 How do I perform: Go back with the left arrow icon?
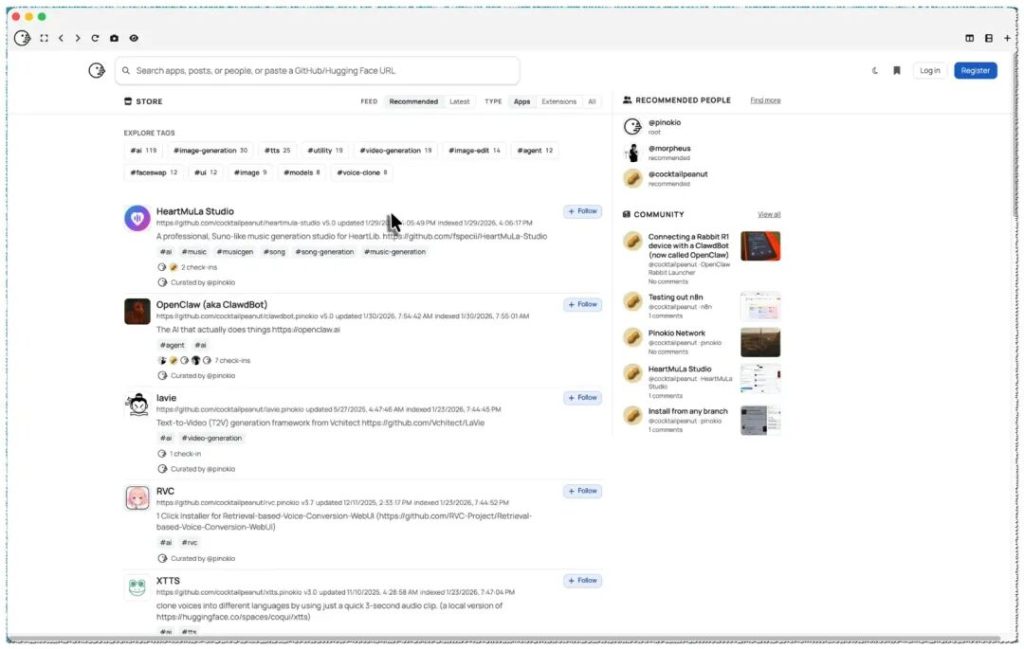[x=61, y=39]
